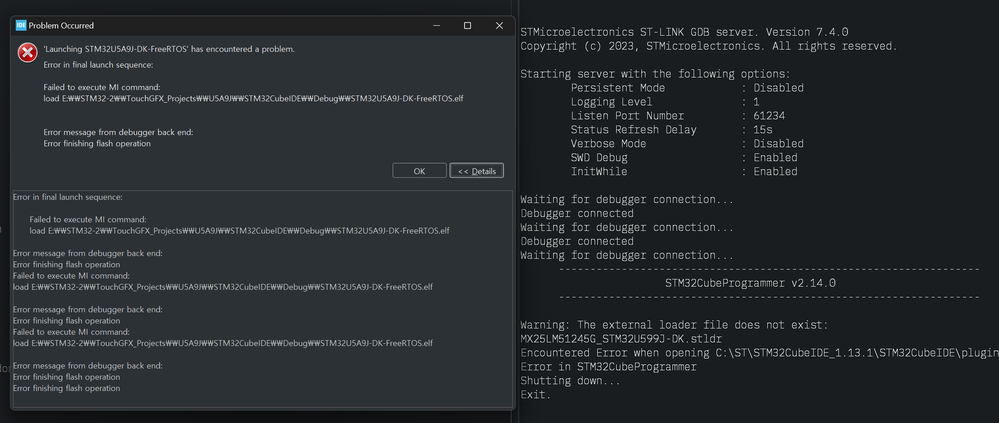Click the 'Launching STM32U5A9J-DK-FreeRTOS' problem message
The image size is (999, 423).
pos(169,48)
